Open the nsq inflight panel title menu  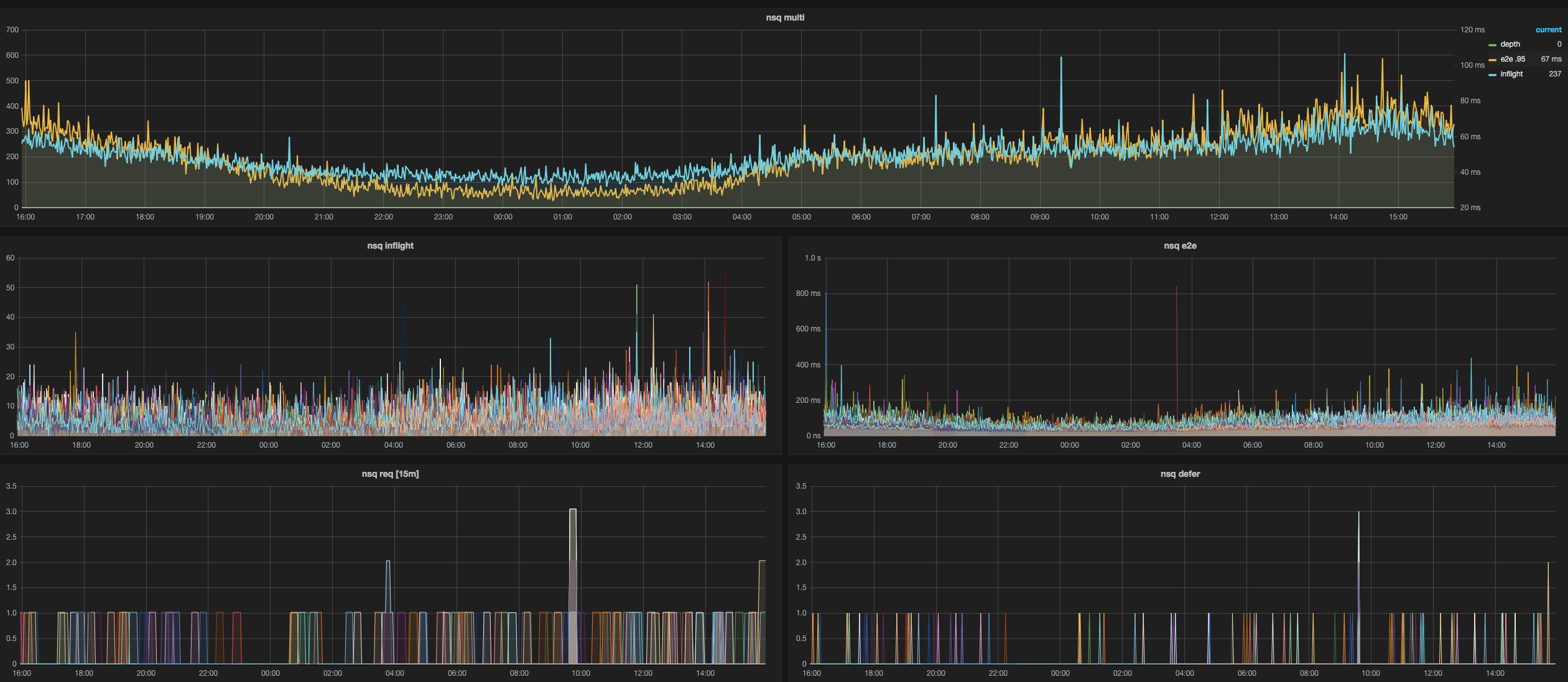[x=390, y=246]
